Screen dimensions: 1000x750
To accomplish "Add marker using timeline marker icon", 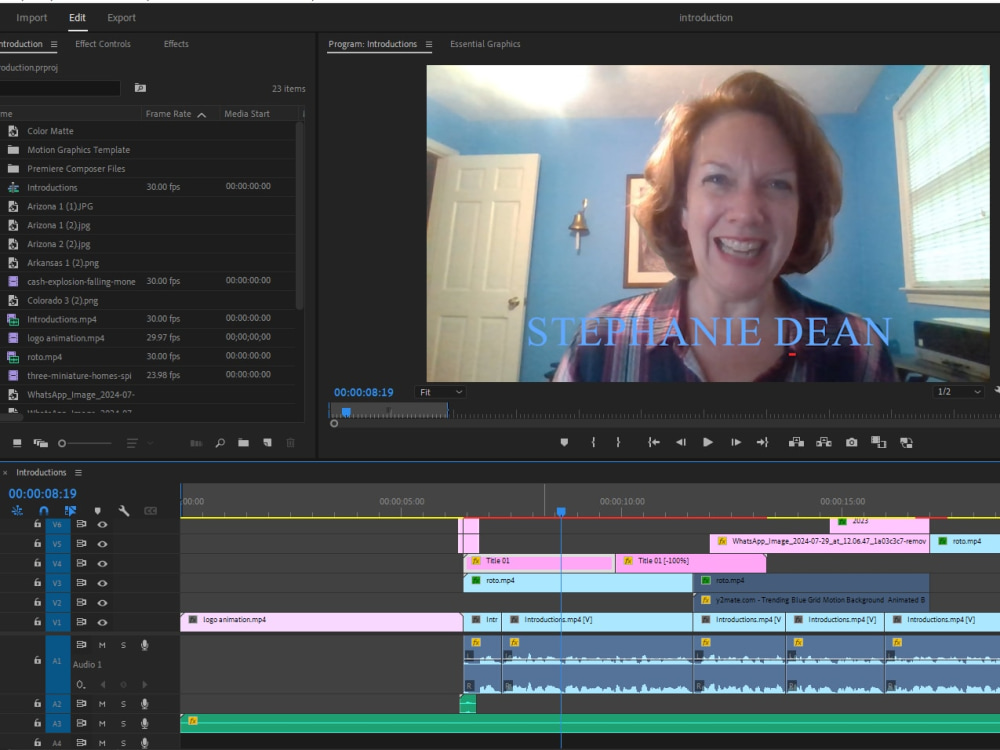I will tap(98, 510).
